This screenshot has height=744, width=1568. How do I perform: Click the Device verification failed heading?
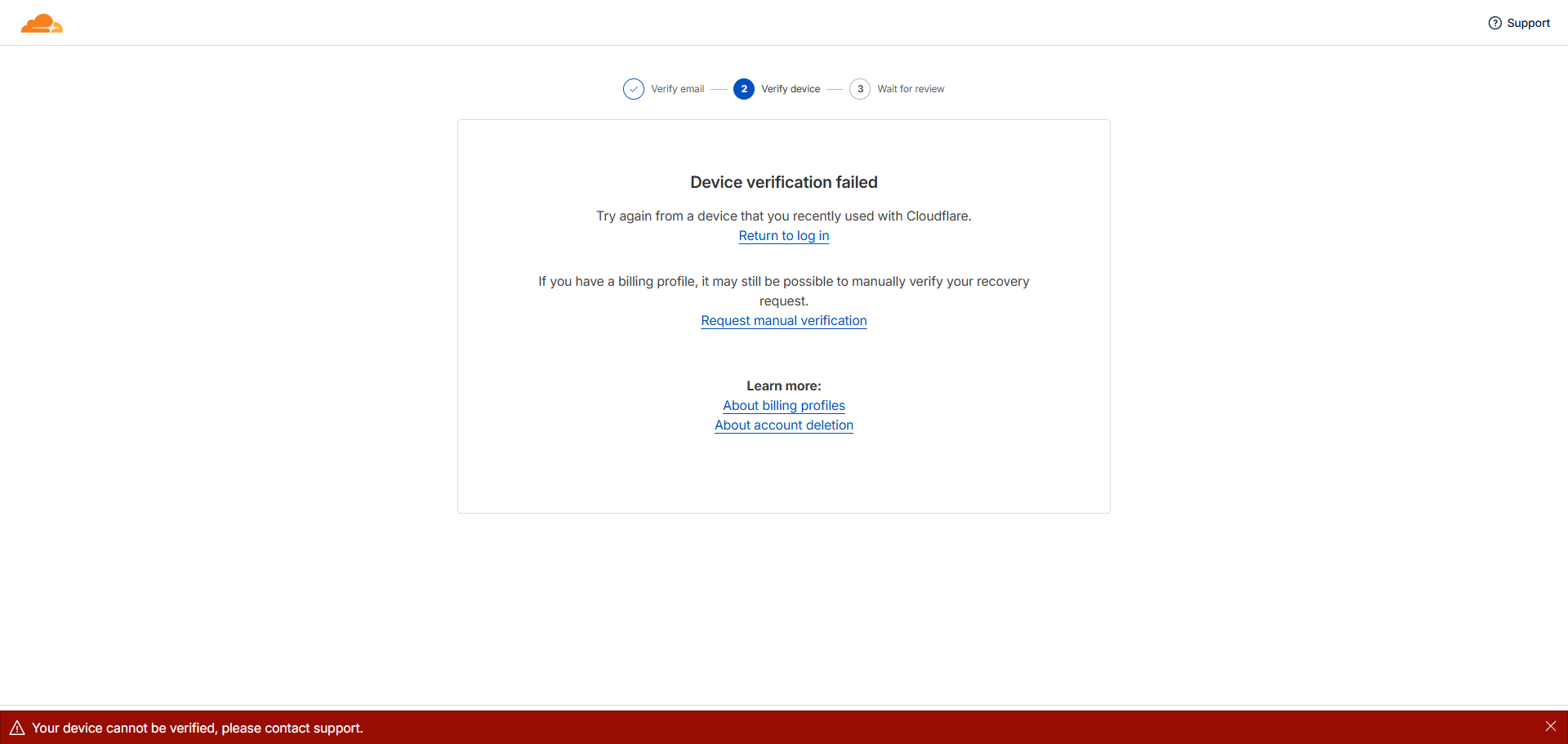783,182
